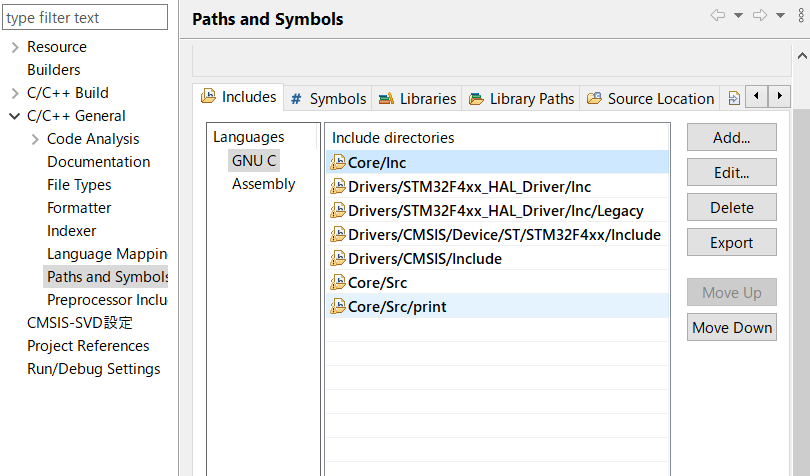Expand the C/C++ Build node

tap(15, 93)
